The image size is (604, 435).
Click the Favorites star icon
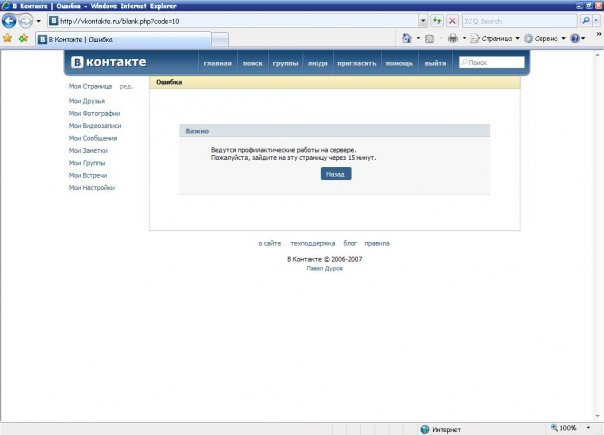pyautogui.click(x=8, y=38)
